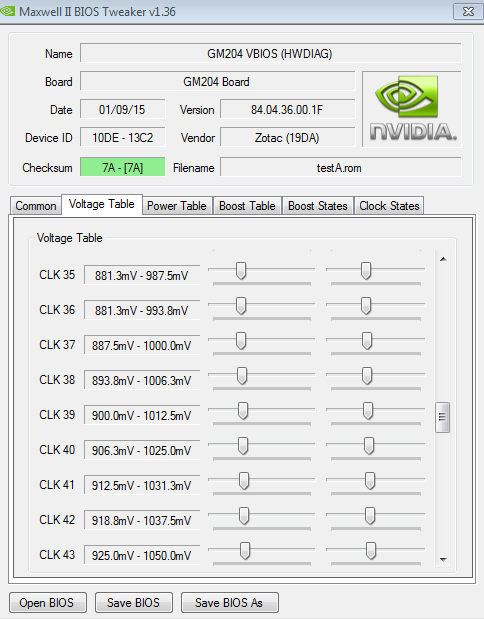Click the Open BIOS button
The width and height of the screenshot is (484, 619).
(x=47, y=603)
